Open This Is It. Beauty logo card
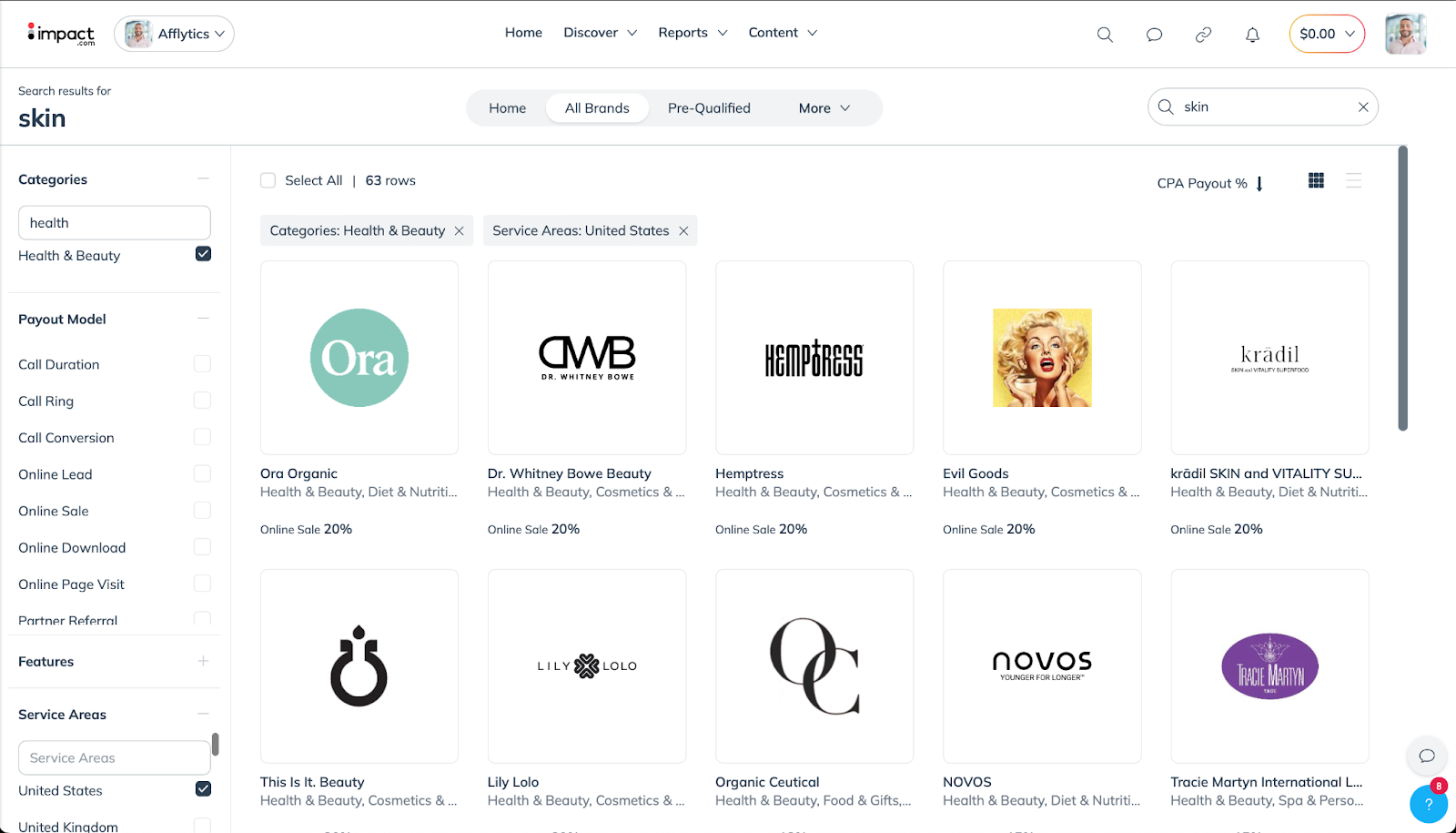 (359, 666)
